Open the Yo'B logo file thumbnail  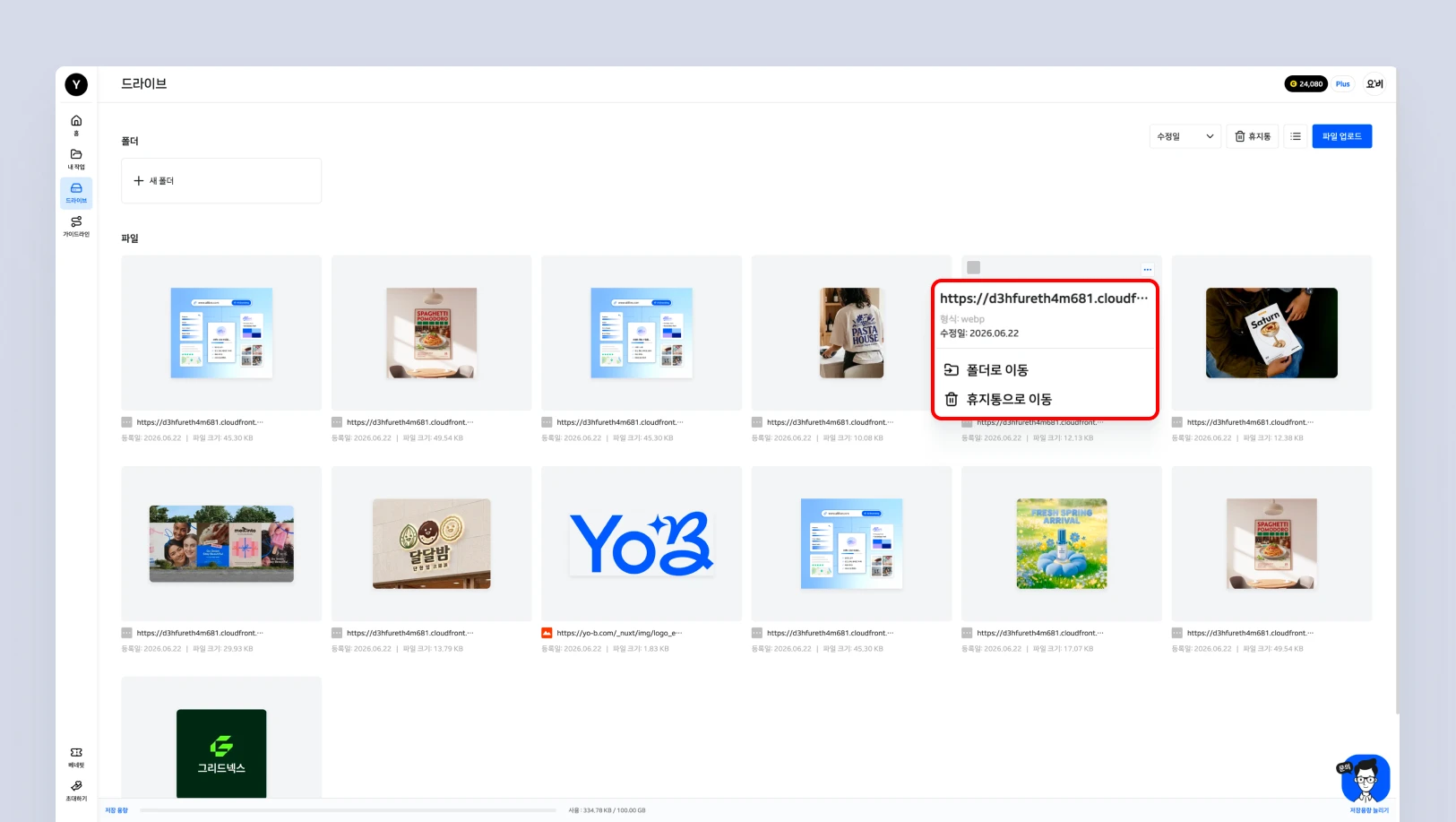coord(642,543)
